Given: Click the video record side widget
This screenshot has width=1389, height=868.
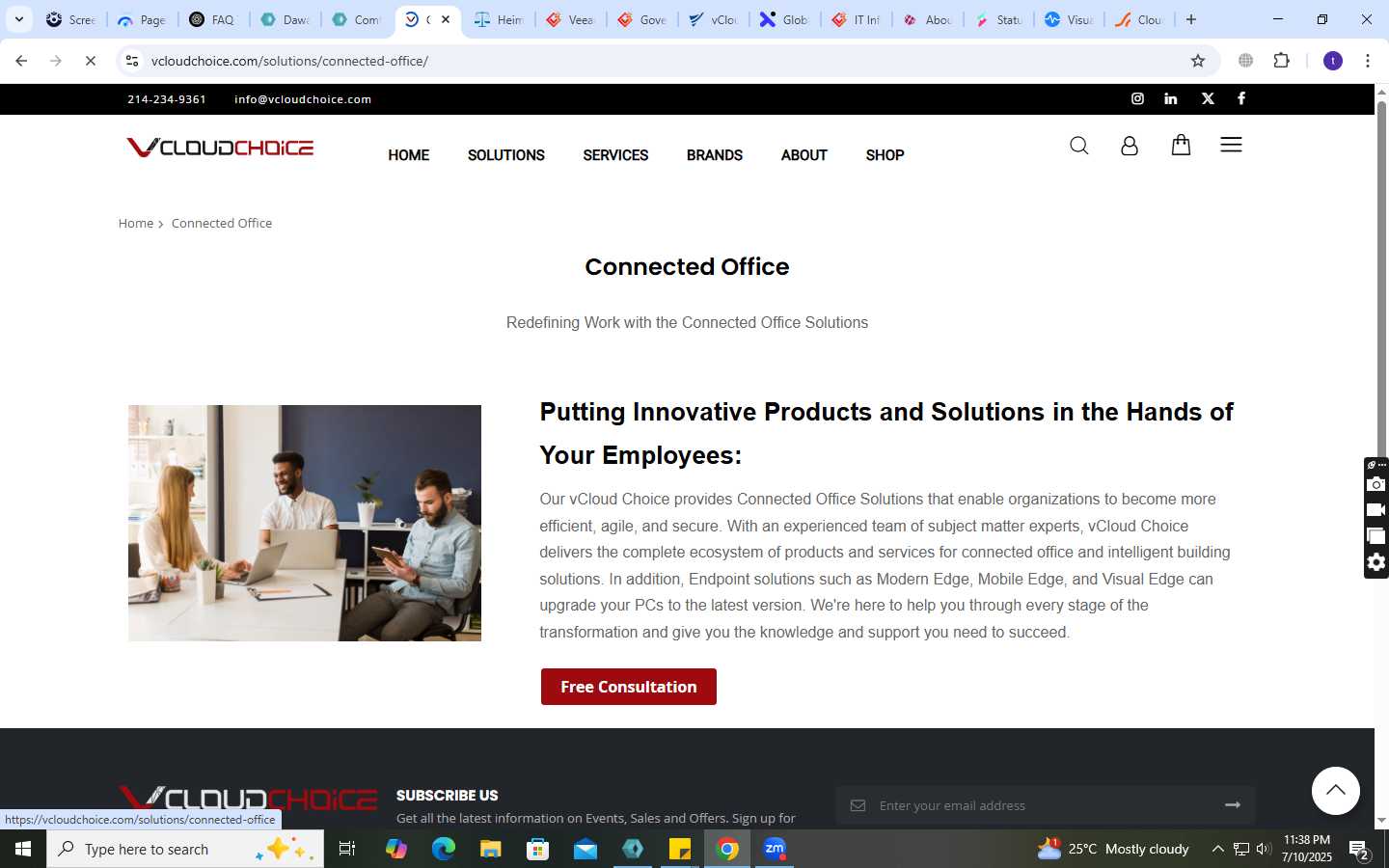Looking at the screenshot, I should [x=1376, y=510].
